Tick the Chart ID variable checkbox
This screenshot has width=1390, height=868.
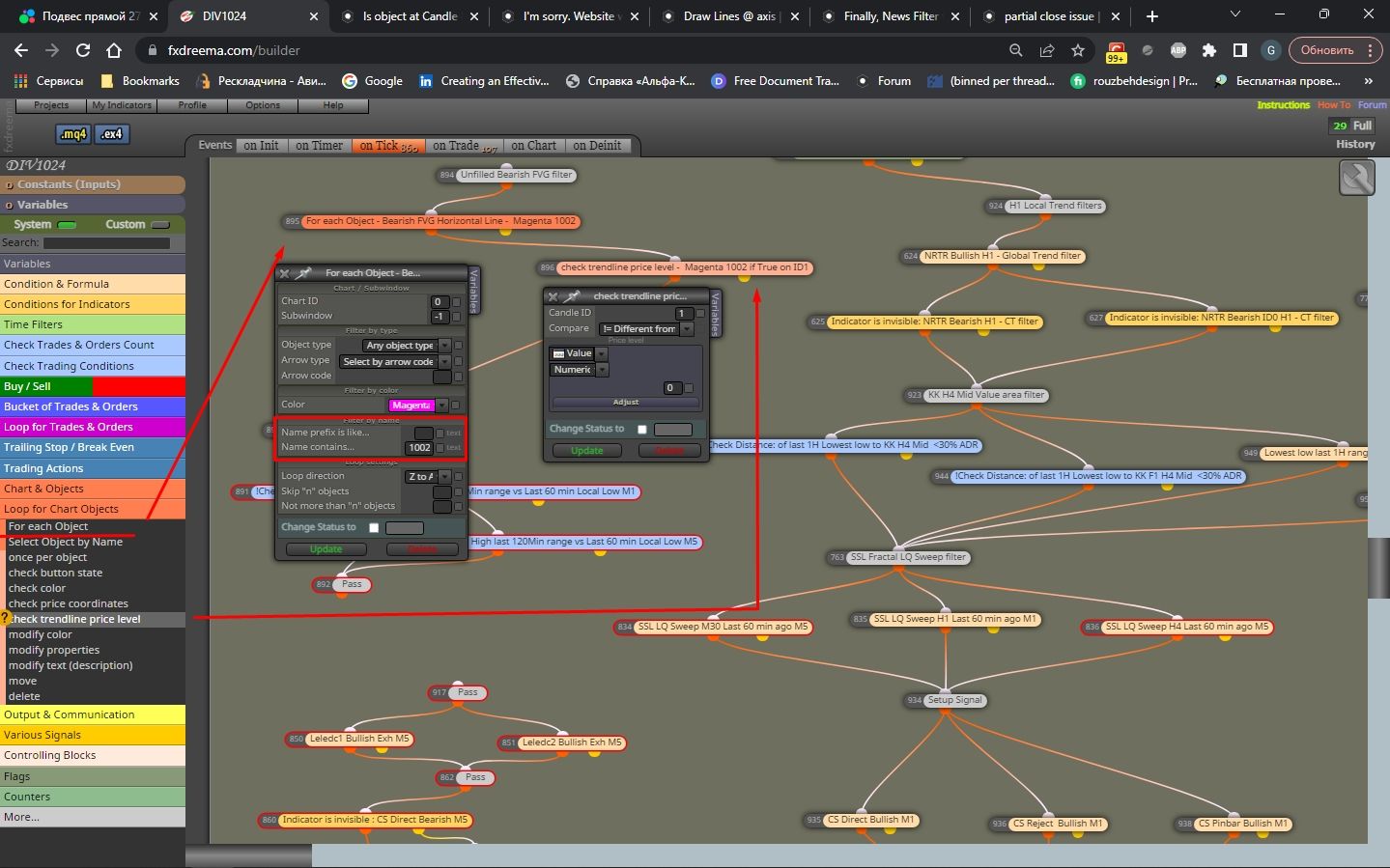coord(458,301)
